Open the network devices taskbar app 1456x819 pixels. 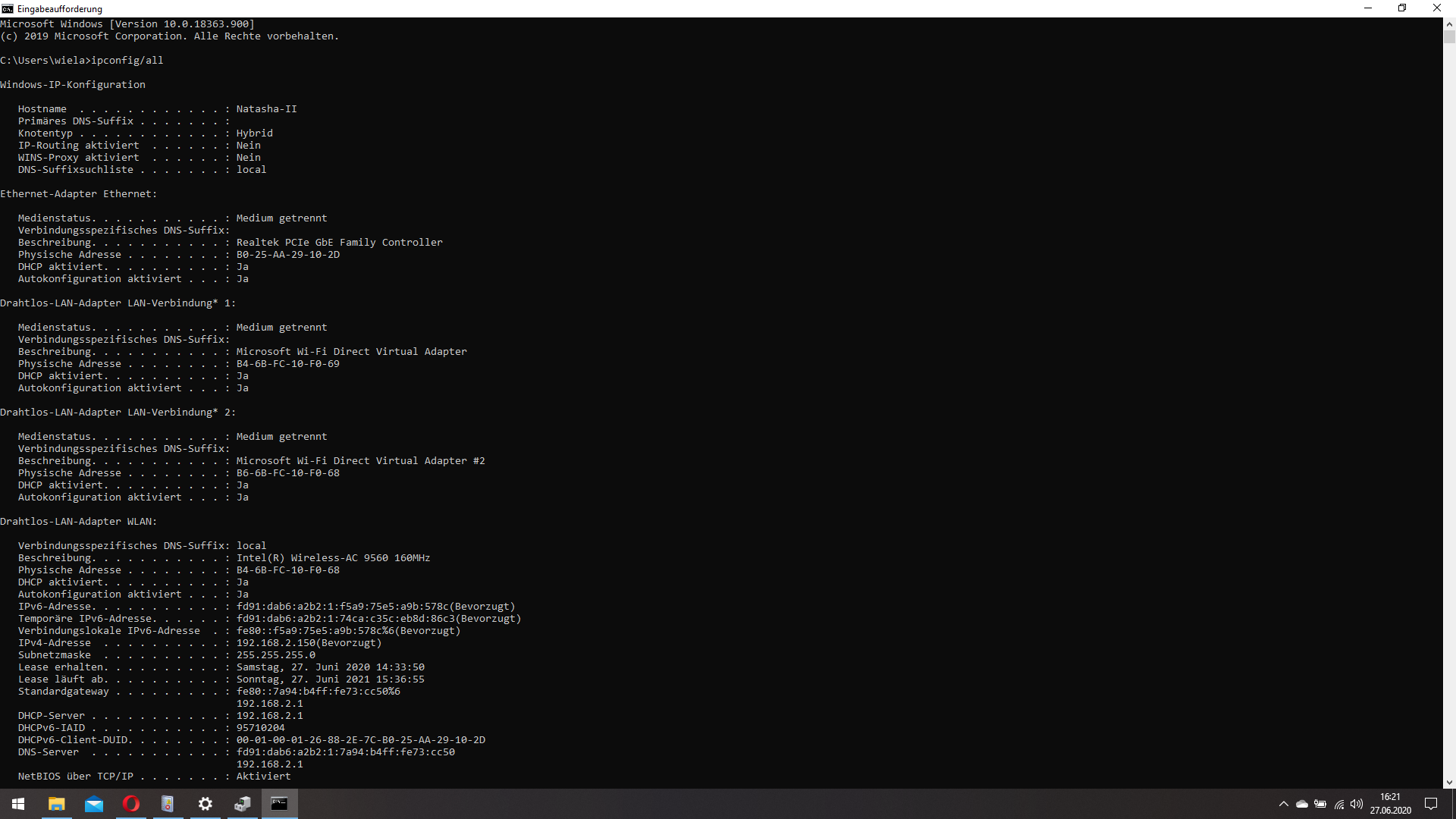pyautogui.click(x=243, y=804)
